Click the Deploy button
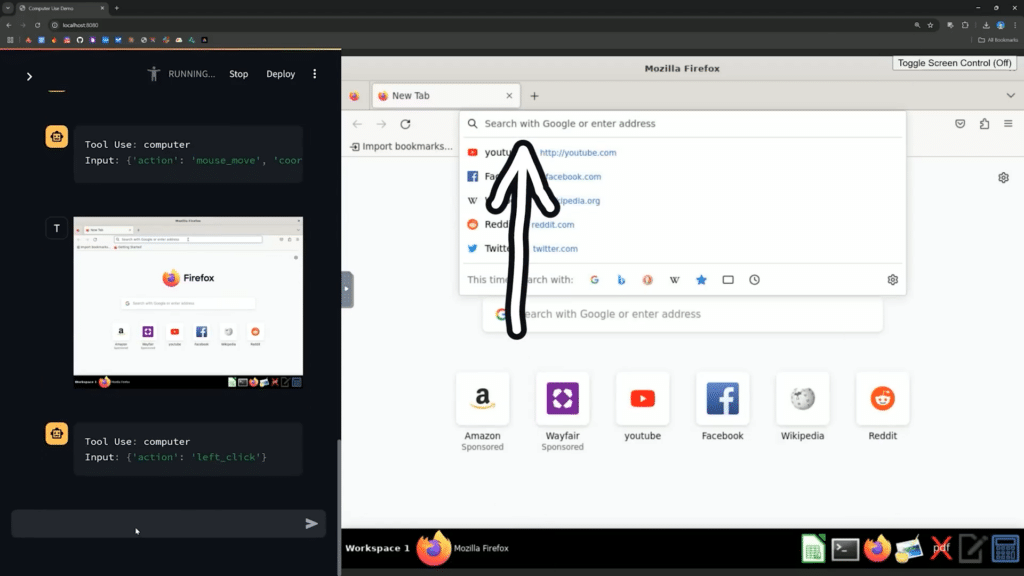Image resolution: width=1024 pixels, height=576 pixels. [x=280, y=74]
